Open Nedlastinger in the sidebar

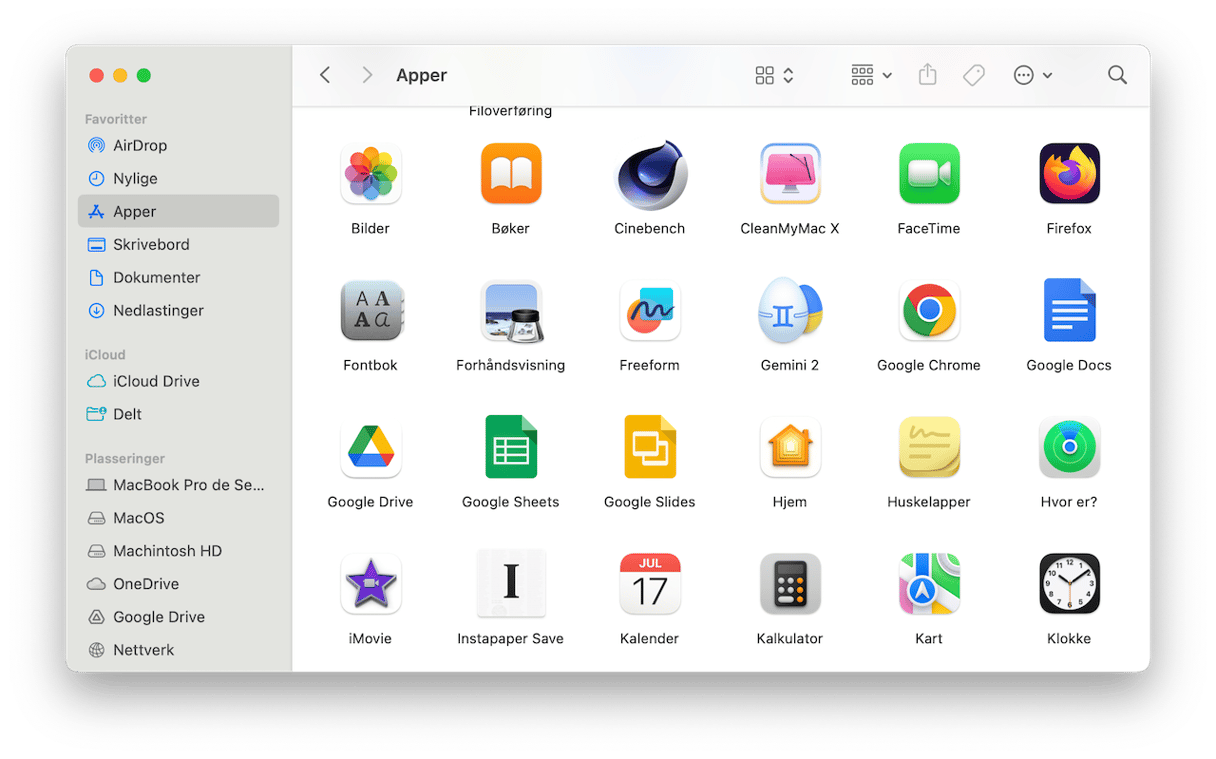click(178, 310)
